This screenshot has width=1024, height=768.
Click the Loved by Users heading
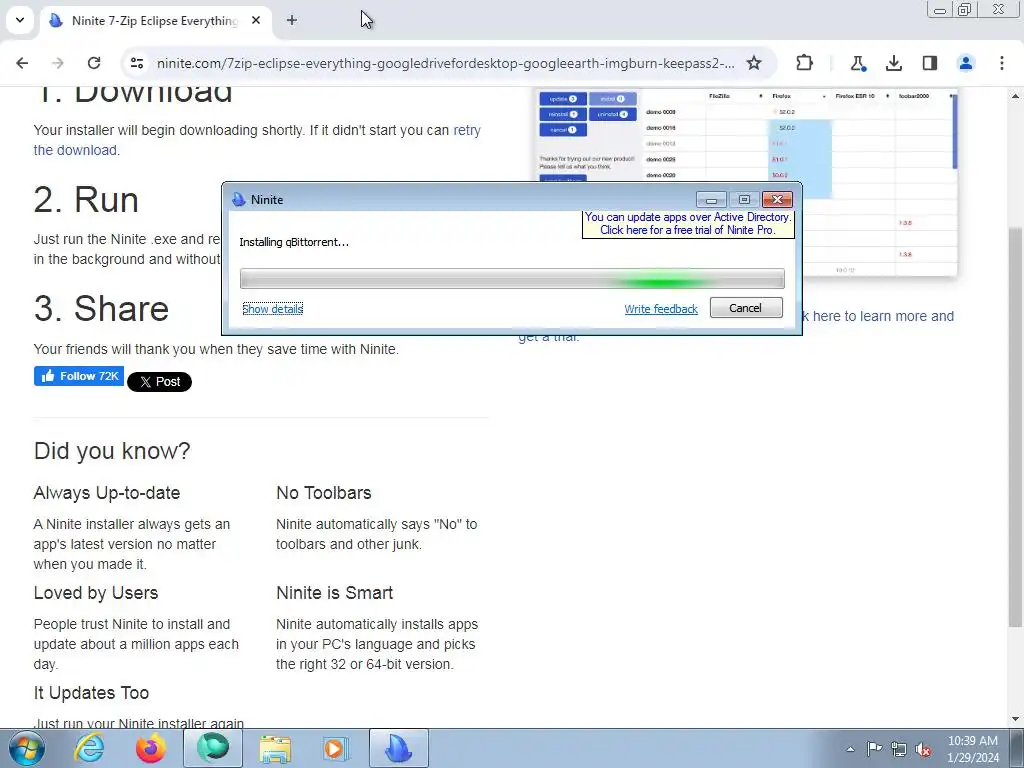[x=96, y=593]
